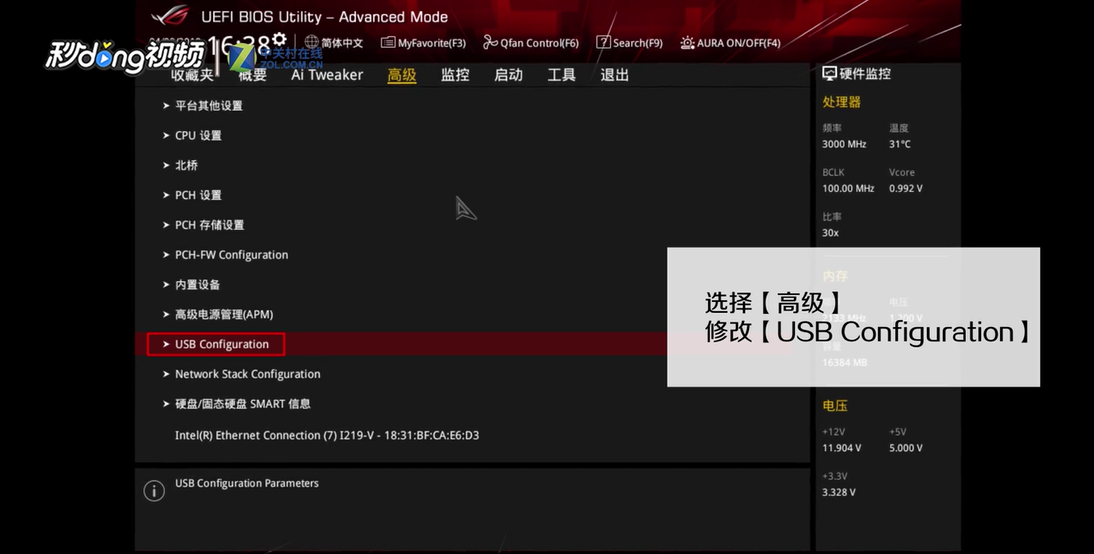The width and height of the screenshot is (1094, 554).
Task: Click the 30x ratio value
Action: tap(830, 233)
